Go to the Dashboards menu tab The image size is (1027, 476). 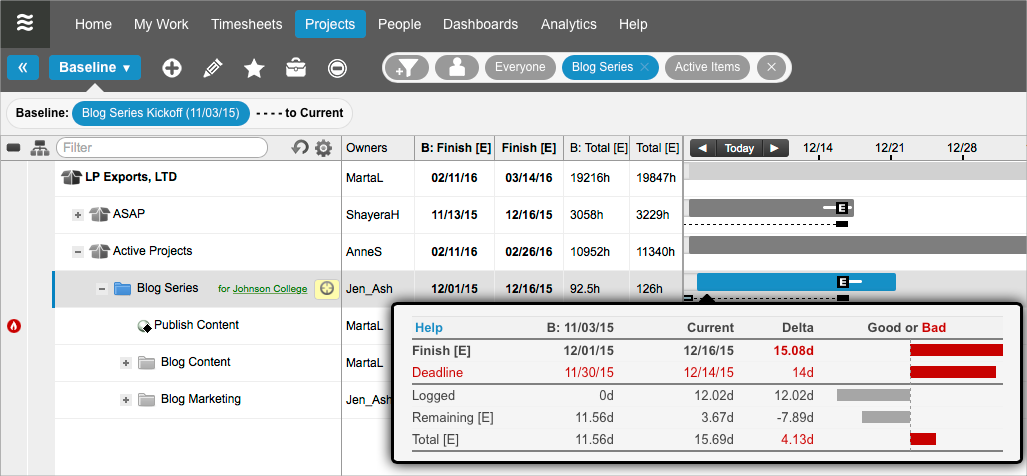coord(480,24)
